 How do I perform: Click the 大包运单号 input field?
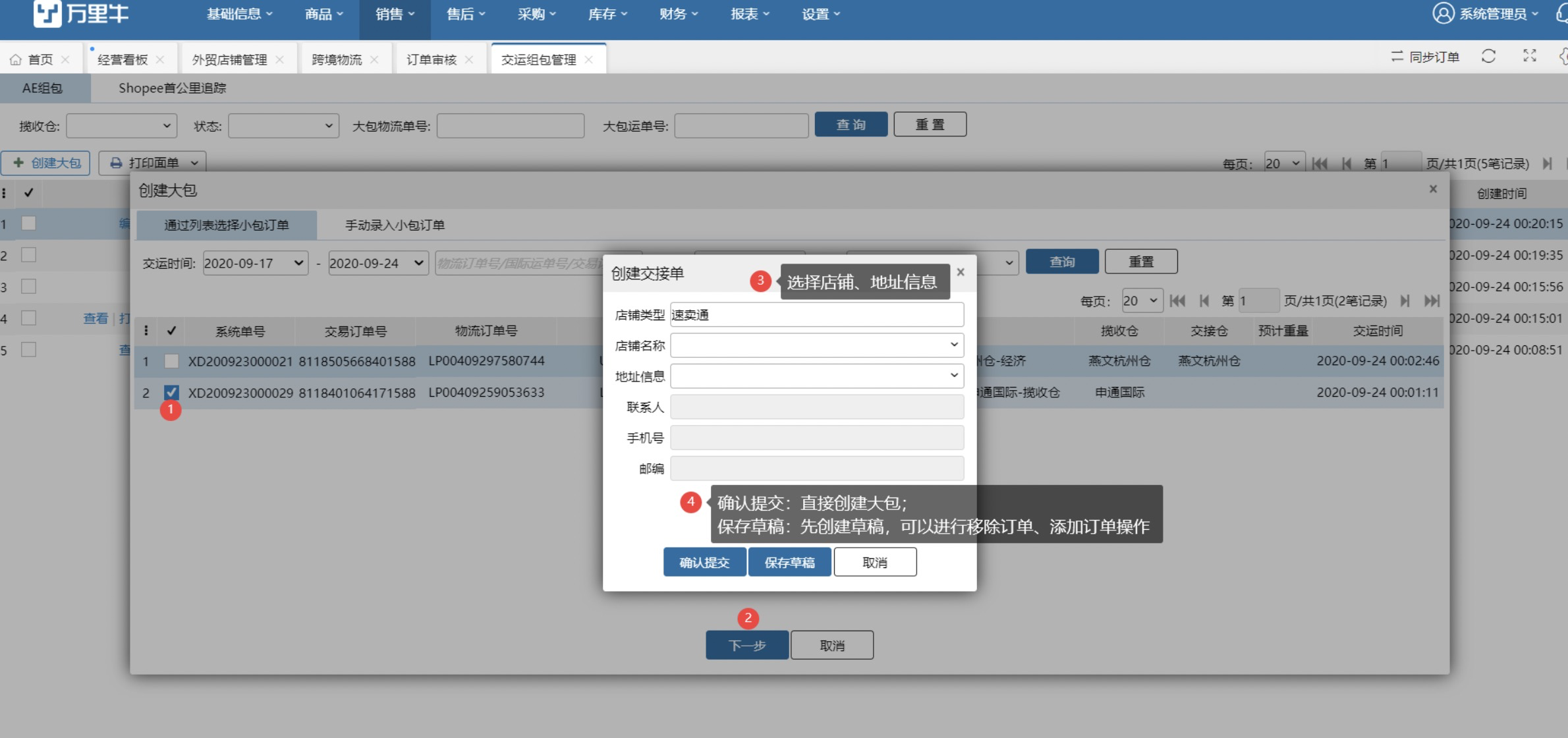click(x=741, y=126)
